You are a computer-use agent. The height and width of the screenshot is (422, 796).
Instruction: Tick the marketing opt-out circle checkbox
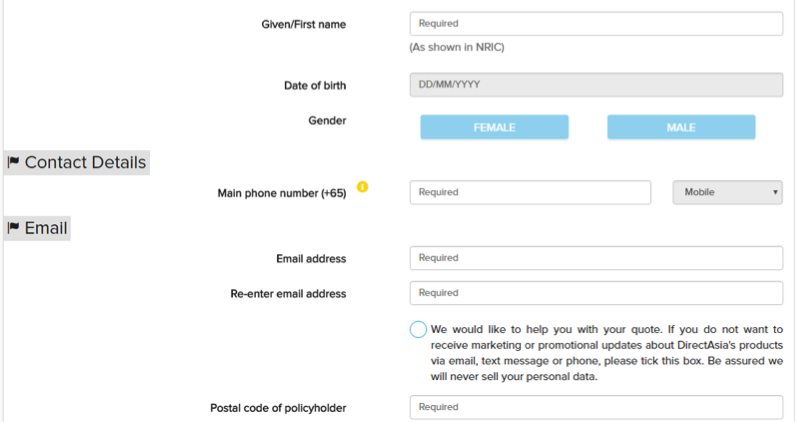pos(418,330)
